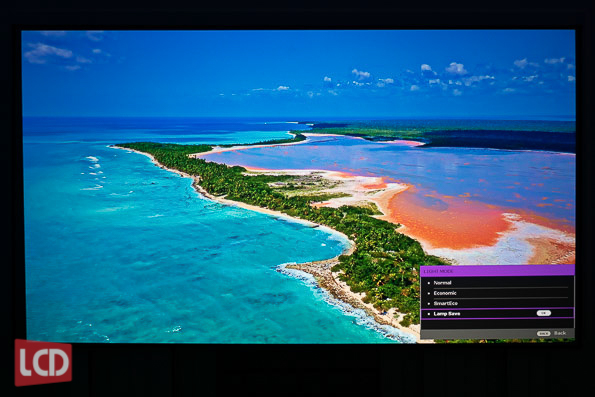Screen dimensions: 595x397
Task: Click the bullet marker next to SmartEco
Action: [429, 304]
